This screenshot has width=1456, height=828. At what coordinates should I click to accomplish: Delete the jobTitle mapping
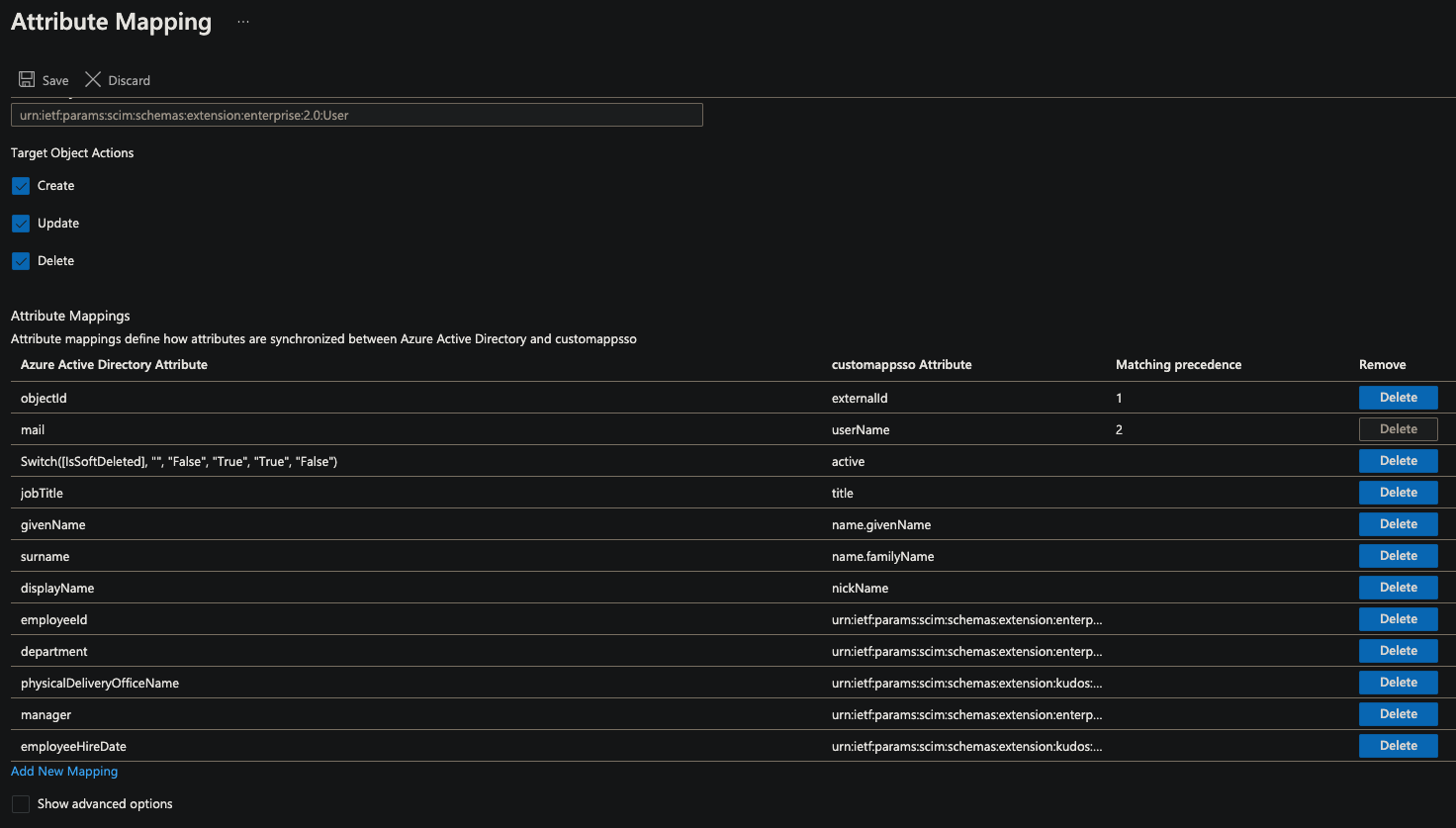coord(1398,493)
